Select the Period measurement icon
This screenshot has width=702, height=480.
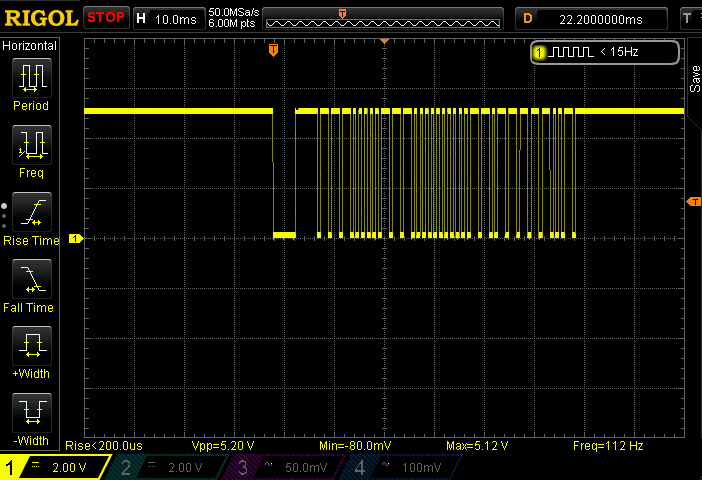pyautogui.click(x=31, y=78)
